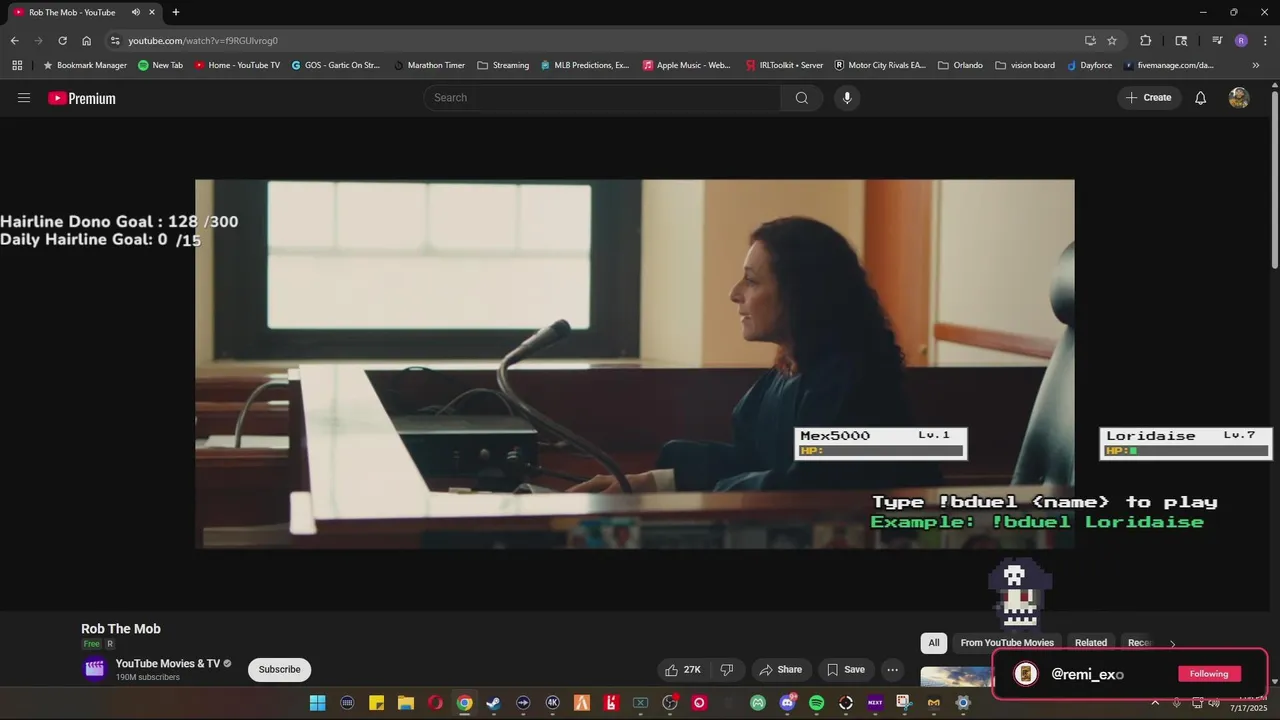The image size is (1280, 720).
Task: Open File Explorer from the taskbar
Action: click(x=405, y=703)
